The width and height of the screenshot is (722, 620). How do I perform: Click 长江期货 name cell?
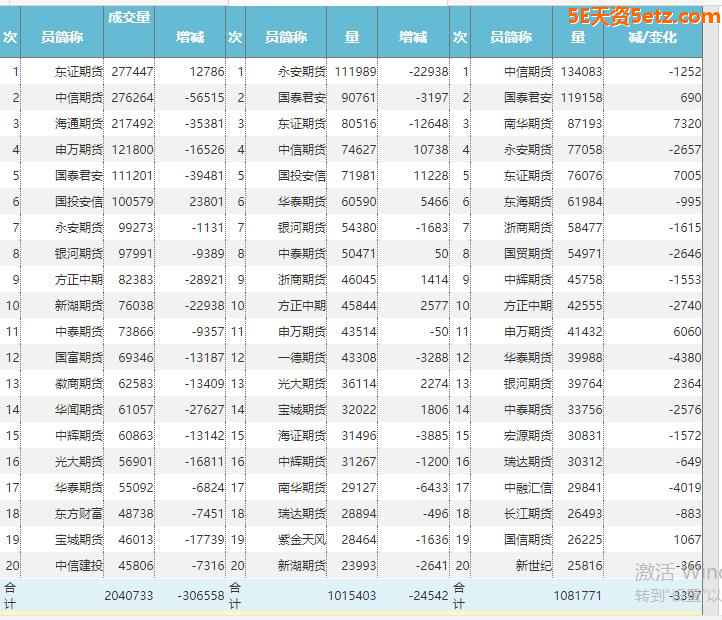click(x=527, y=514)
